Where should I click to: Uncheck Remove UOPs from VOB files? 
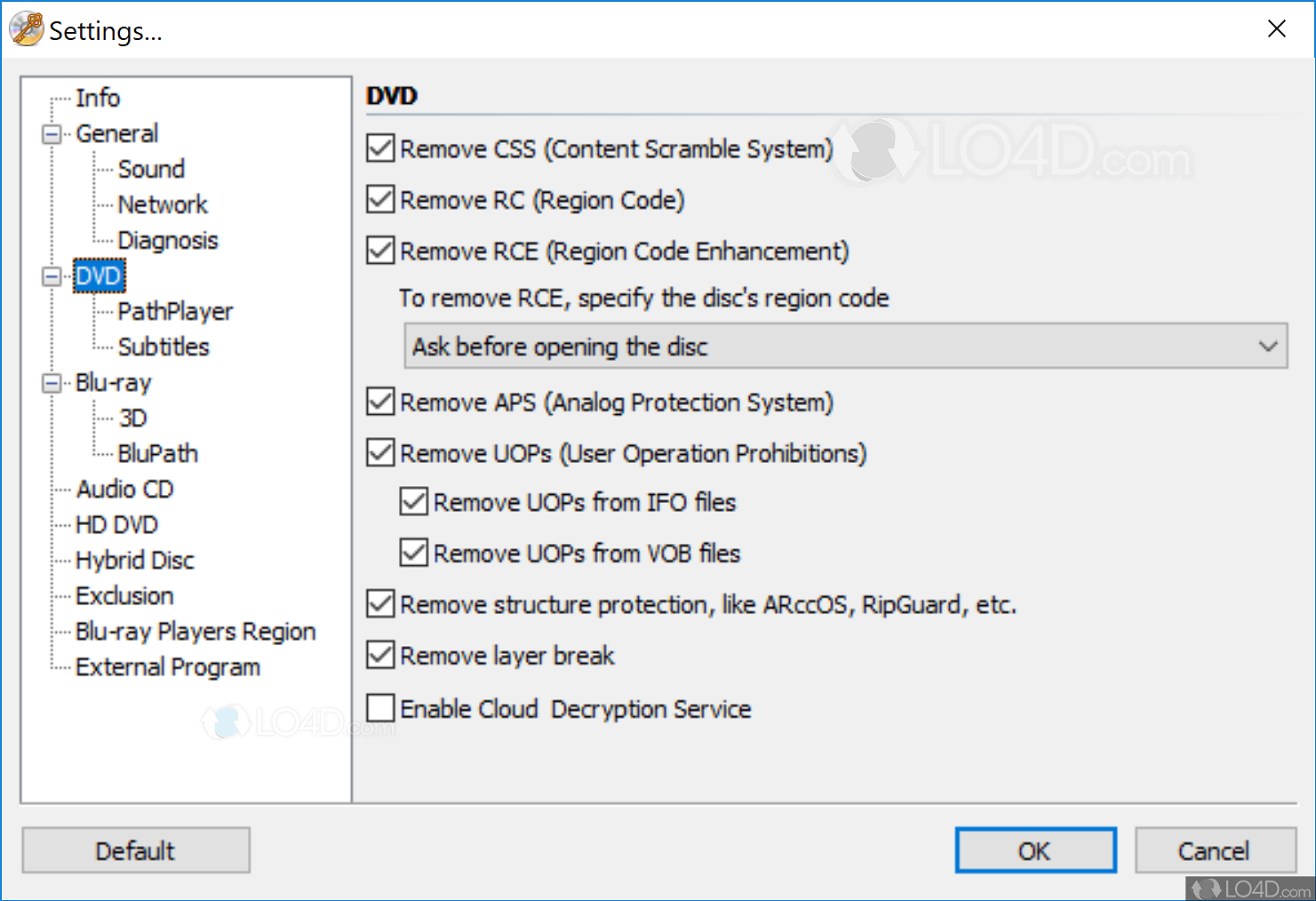414,554
